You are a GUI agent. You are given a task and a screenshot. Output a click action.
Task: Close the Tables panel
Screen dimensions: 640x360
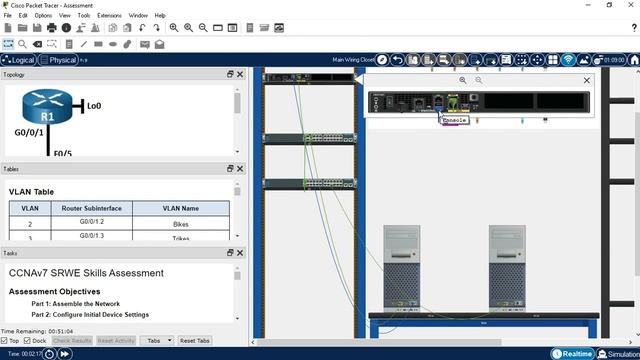(240, 169)
